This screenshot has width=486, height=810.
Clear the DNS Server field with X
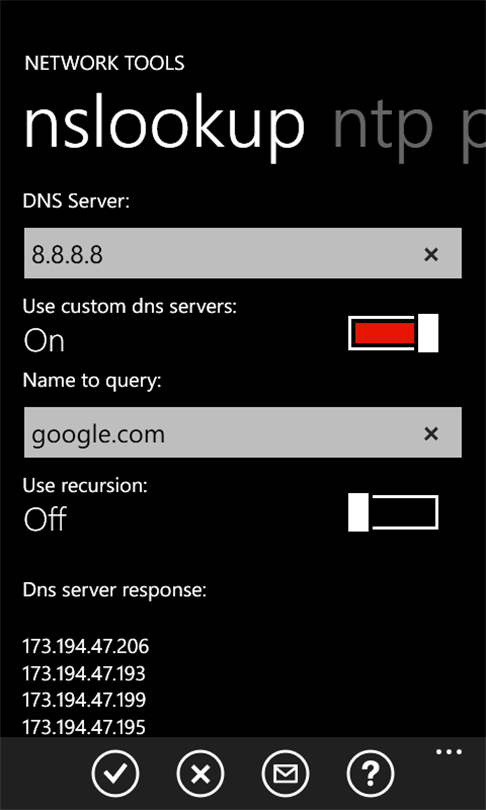point(431,254)
